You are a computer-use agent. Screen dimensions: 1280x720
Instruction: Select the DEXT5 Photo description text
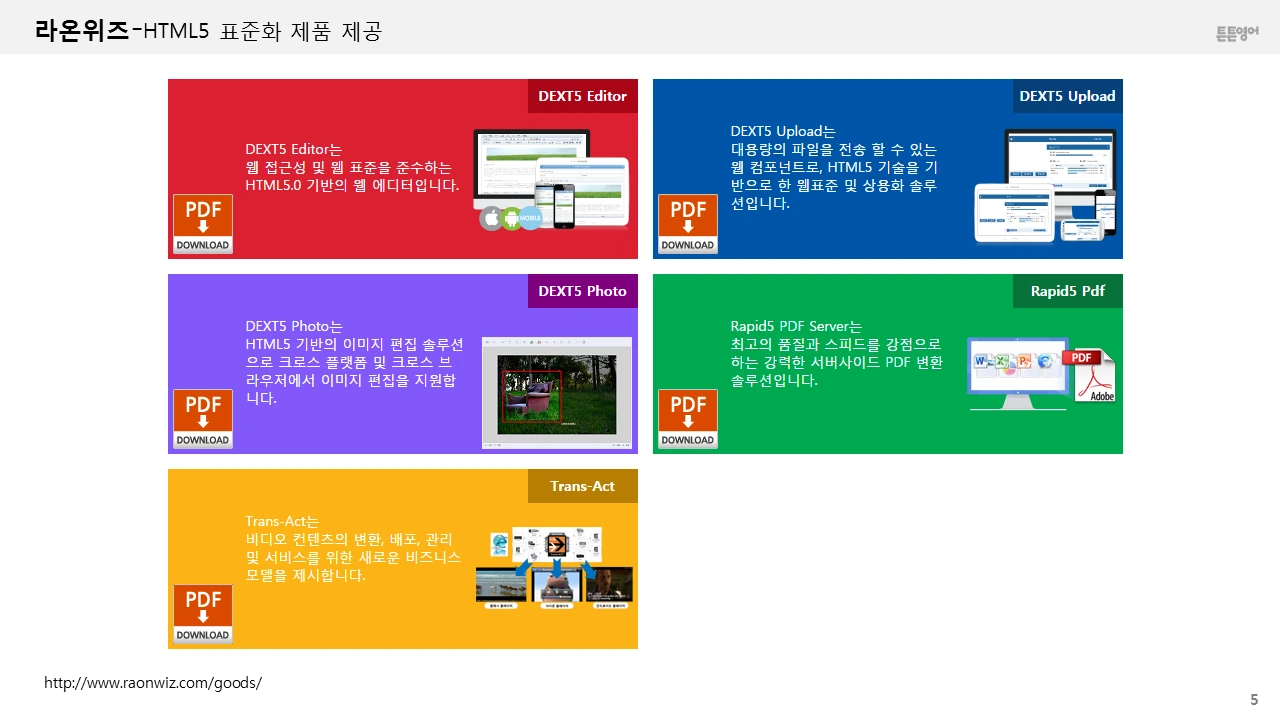pyautogui.click(x=354, y=362)
